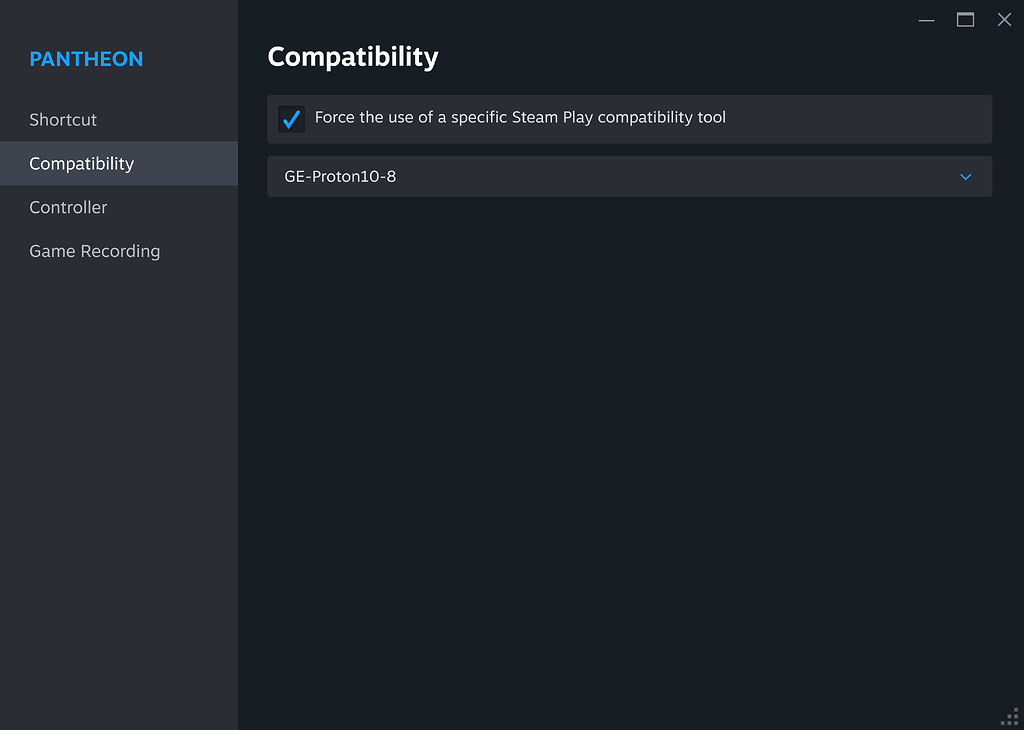The width and height of the screenshot is (1024, 730).
Task: Minimize the properties window
Action: pyautogui.click(x=926, y=20)
